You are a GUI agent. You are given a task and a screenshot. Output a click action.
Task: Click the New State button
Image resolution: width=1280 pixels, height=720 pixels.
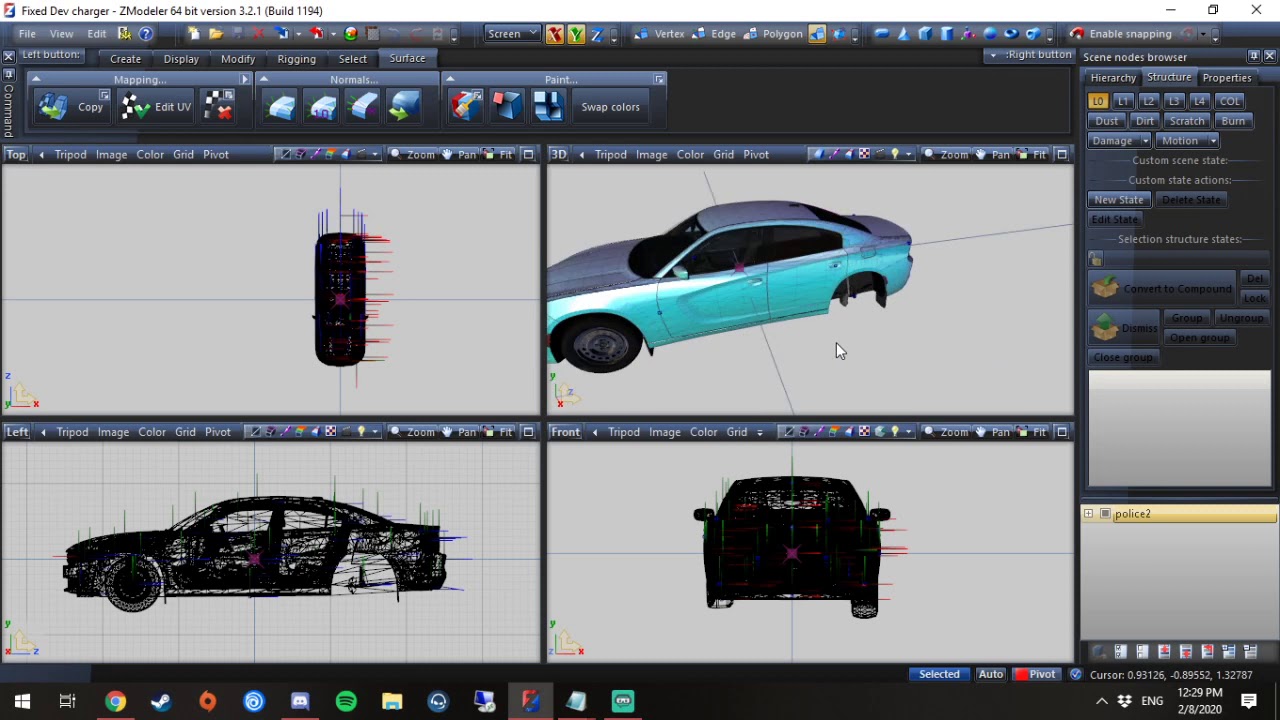pos(1118,200)
